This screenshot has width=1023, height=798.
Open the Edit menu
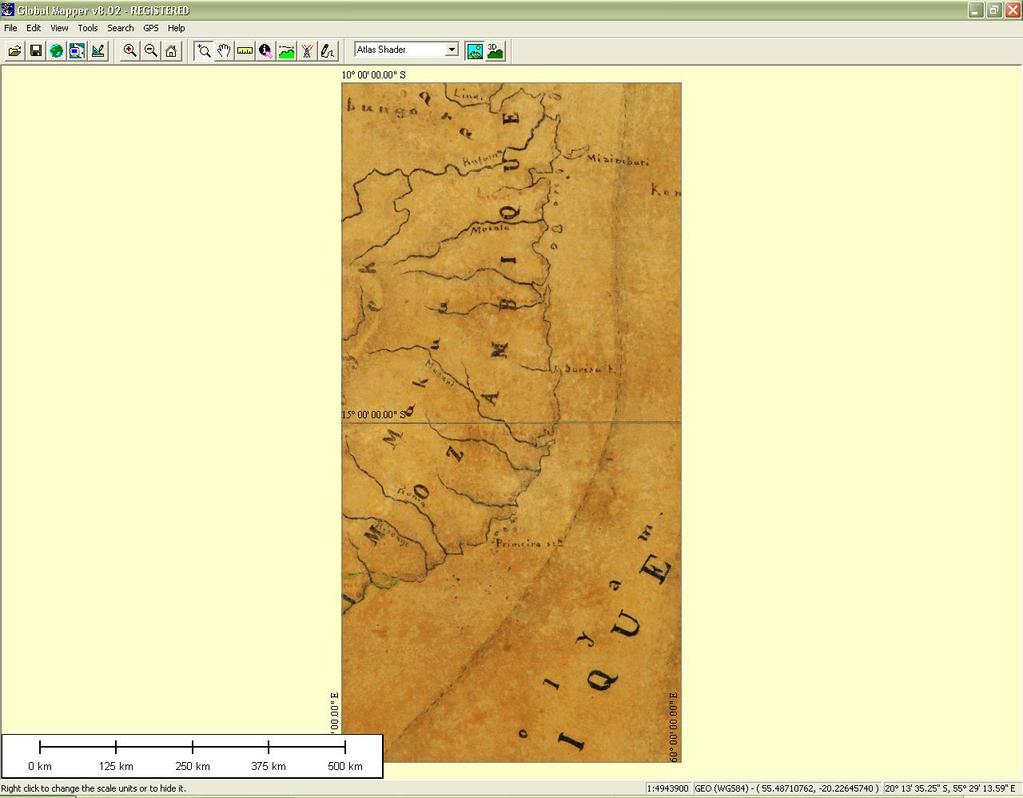33,28
